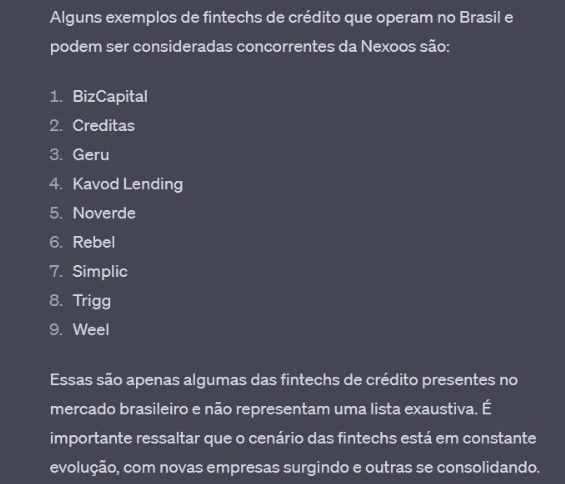Click the Noverde list item
565x484 pixels.
click(x=104, y=213)
